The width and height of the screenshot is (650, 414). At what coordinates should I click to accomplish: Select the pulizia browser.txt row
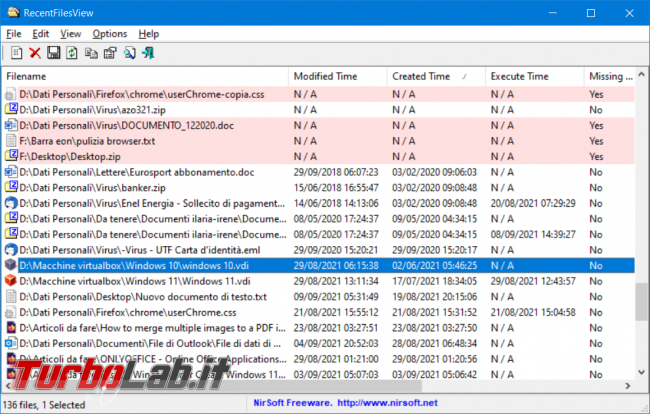pos(319,141)
